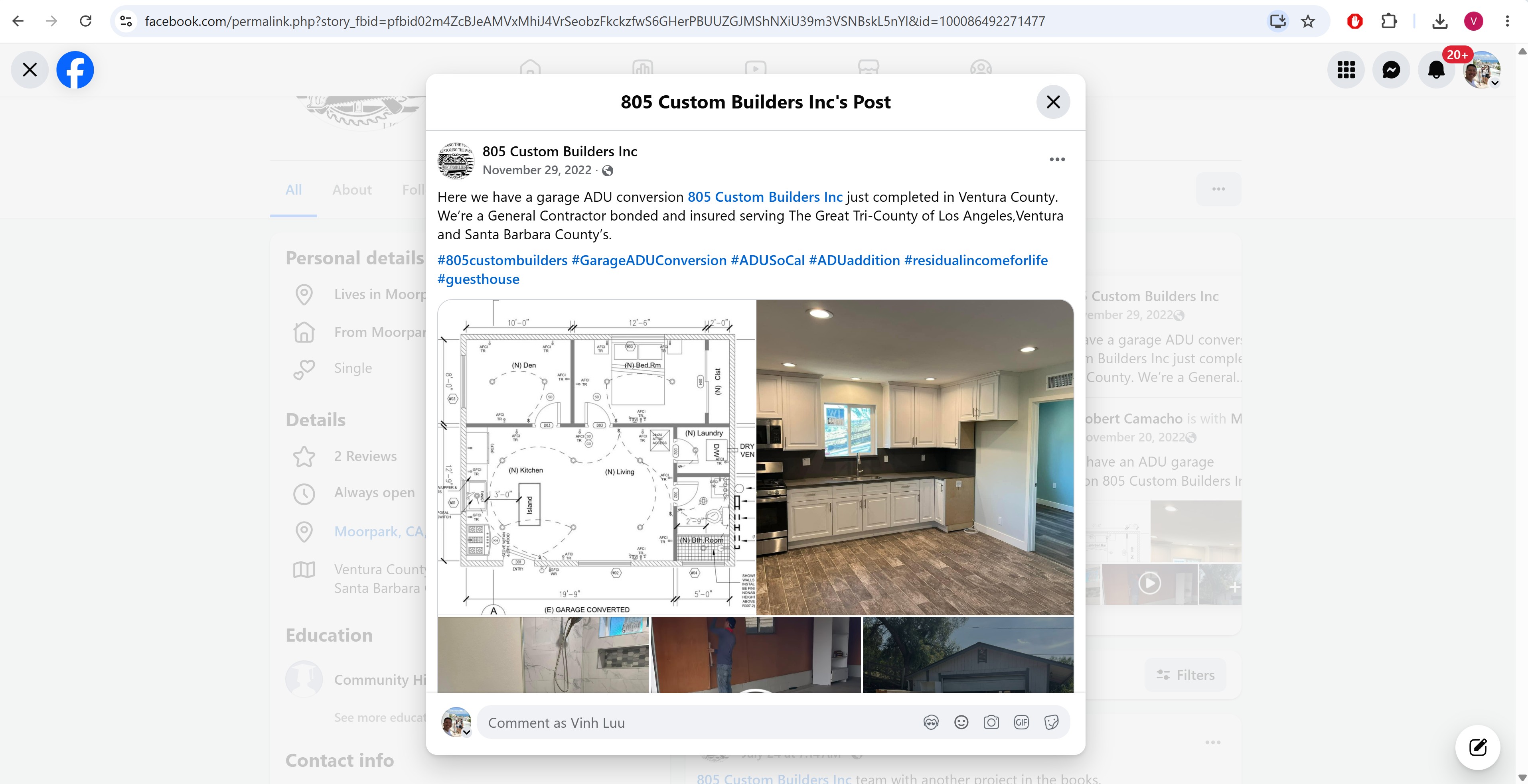Open the Extensions puzzle icon
This screenshot has height=784, width=1528.
(1389, 22)
